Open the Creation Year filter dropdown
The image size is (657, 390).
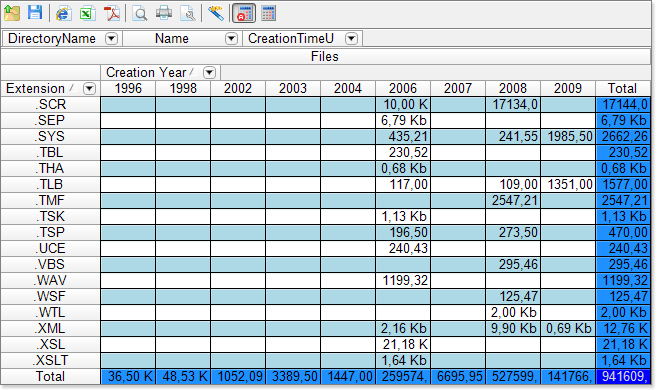(210, 72)
